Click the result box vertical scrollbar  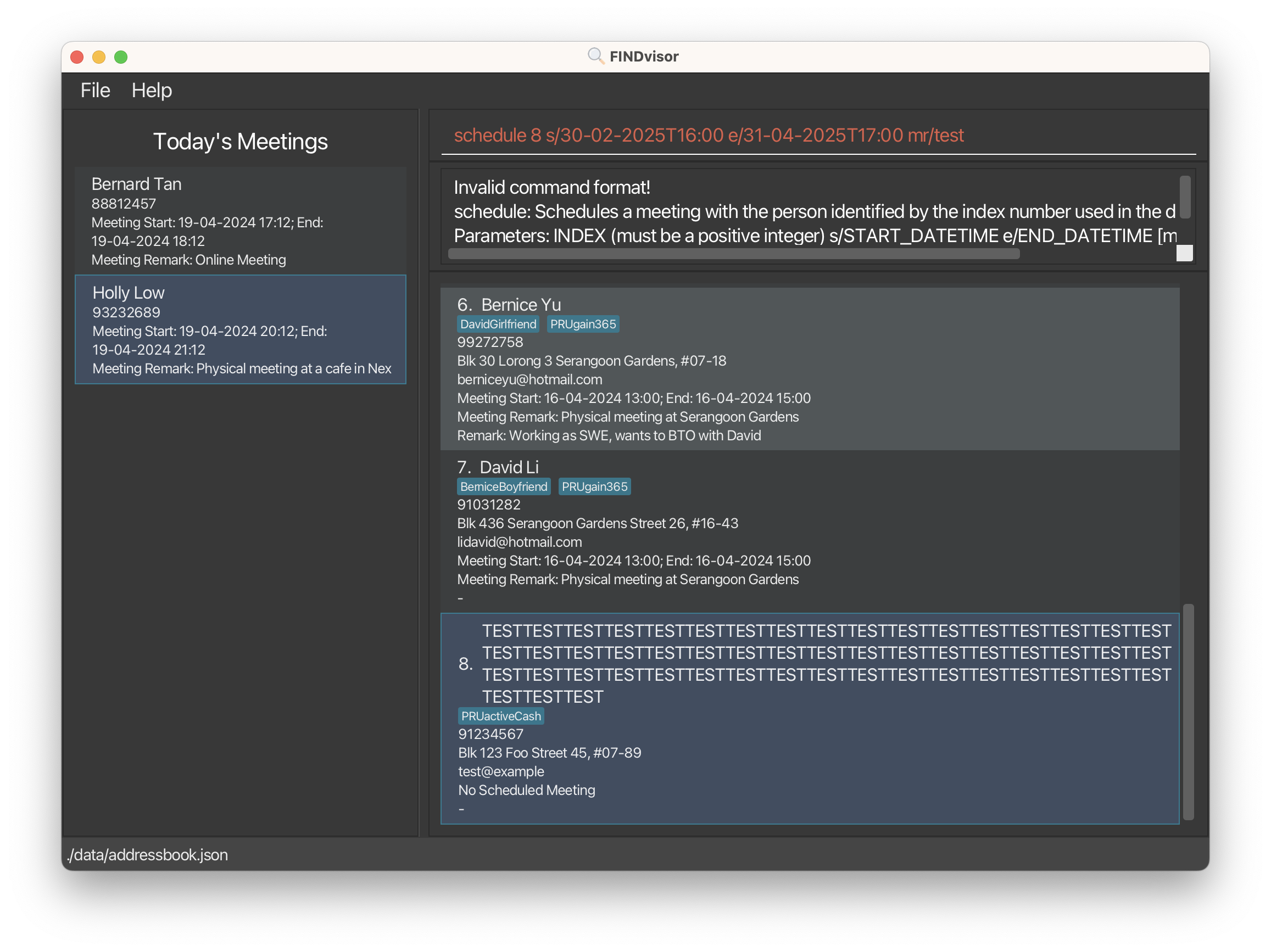tap(1184, 197)
